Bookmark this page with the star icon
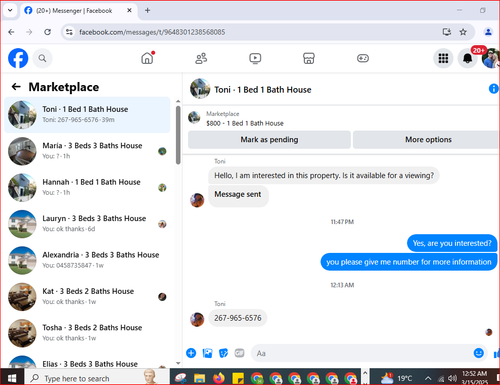Screen dimensions: 500x385 [463, 32]
